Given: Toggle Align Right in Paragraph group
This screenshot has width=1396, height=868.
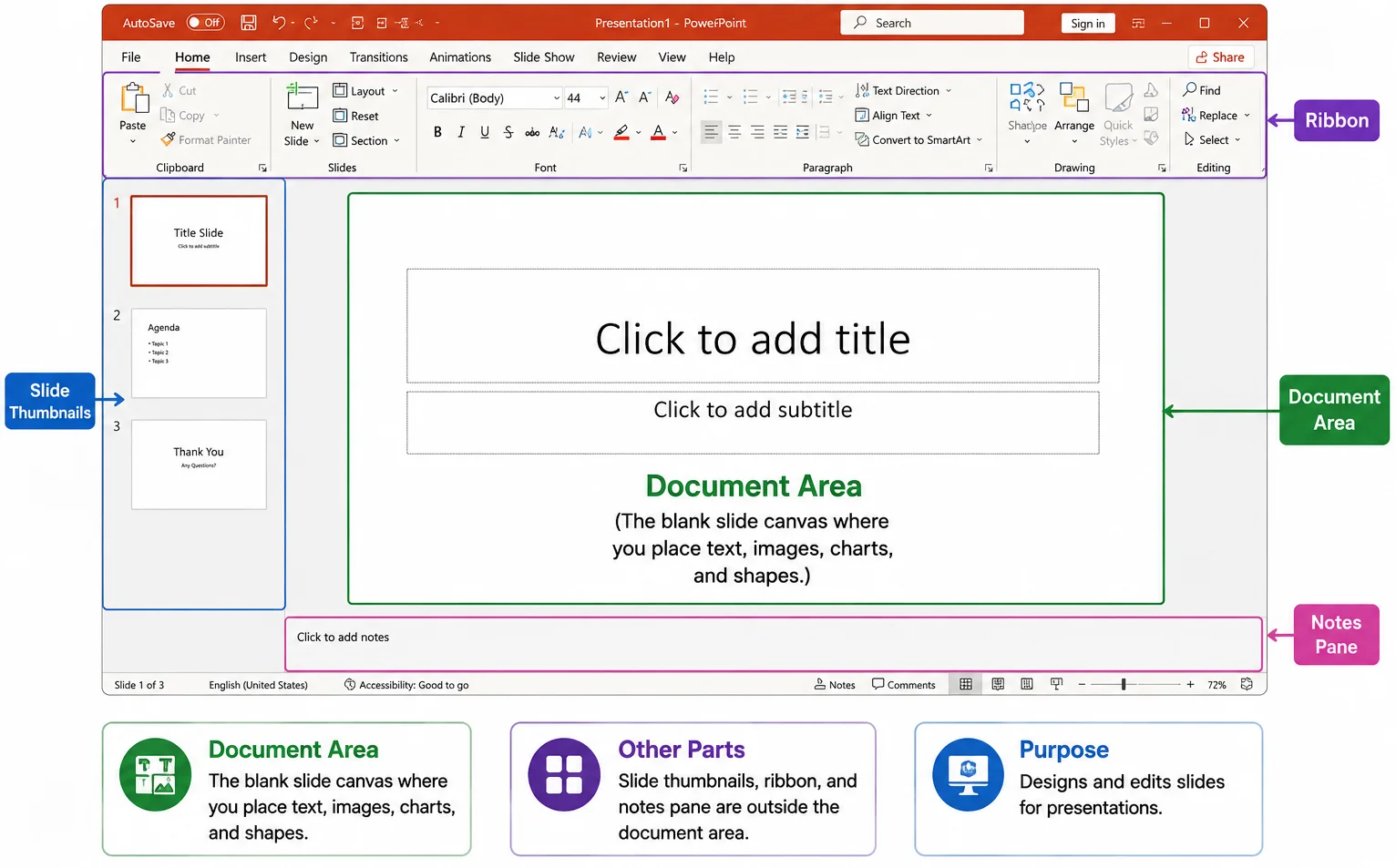Looking at the screenshot, I should click(757, 132).
